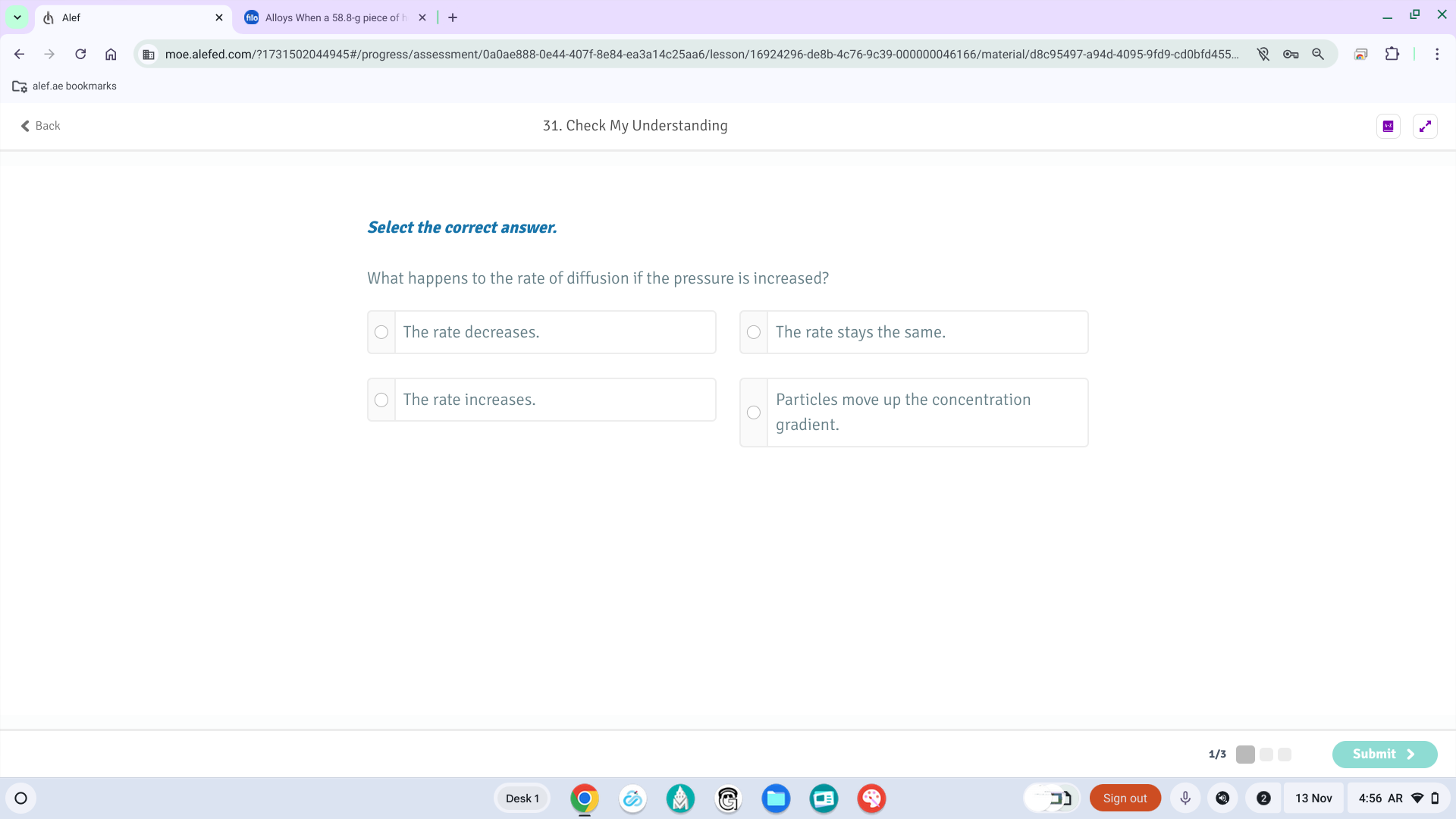Choose "Particles move up the concentration gradient"
1456x819 pixels.
click(754, 413)
